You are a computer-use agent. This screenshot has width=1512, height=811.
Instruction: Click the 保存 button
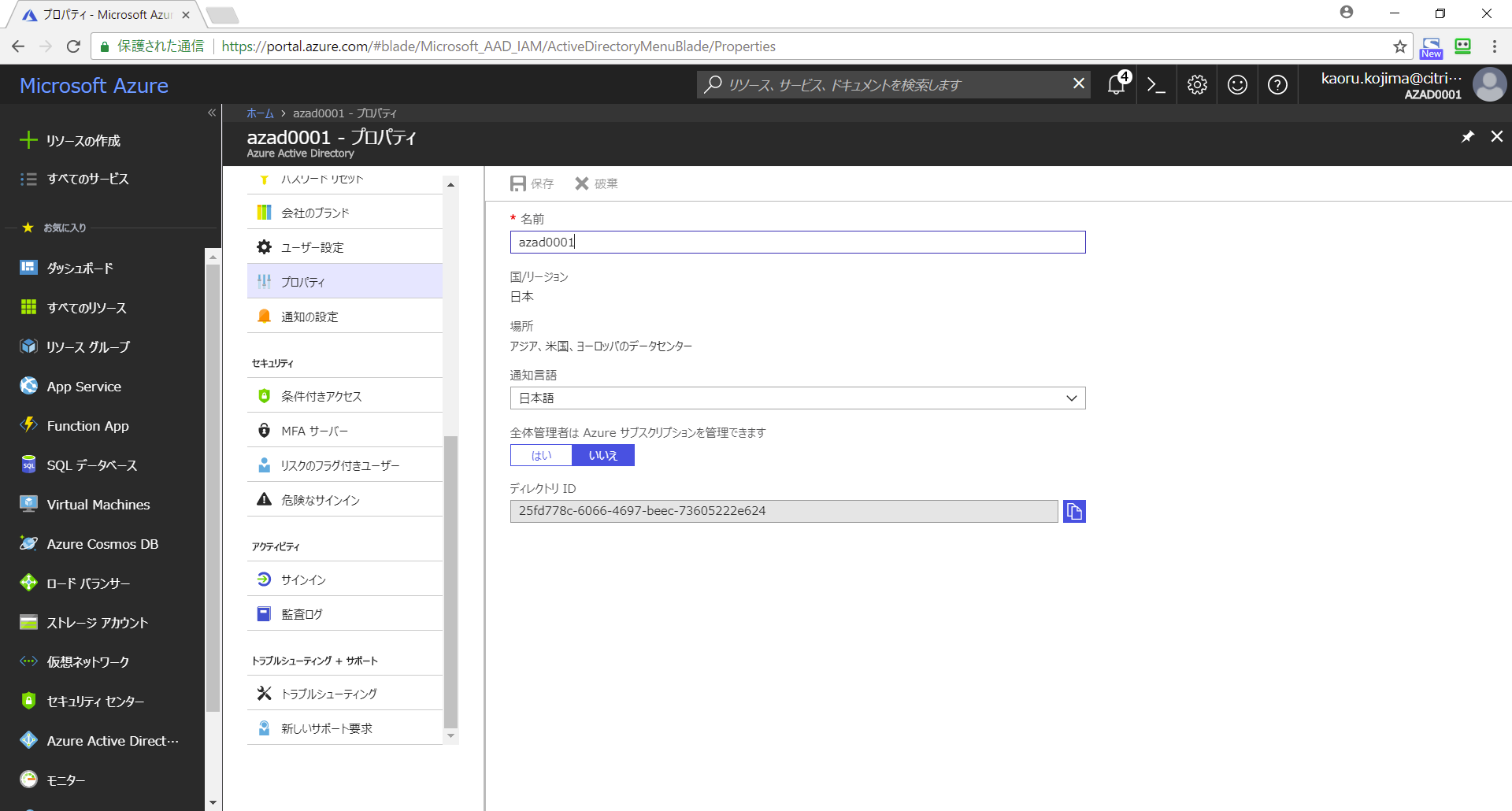point(532,183)
